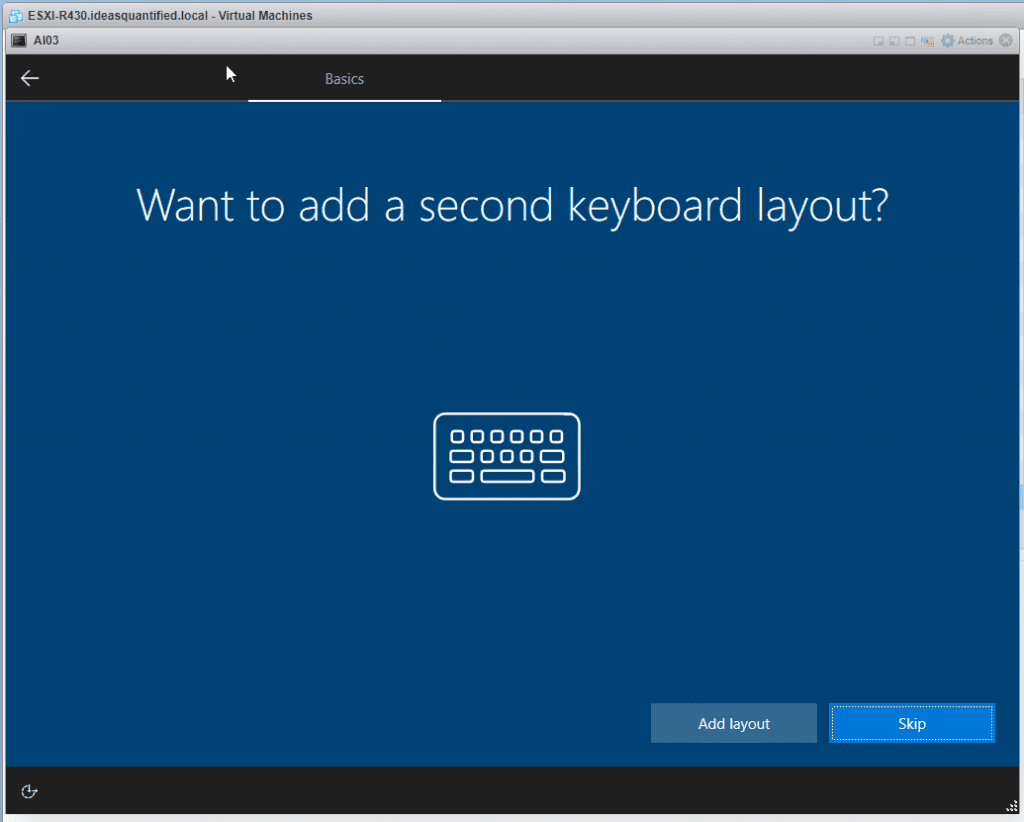Select the Basics tab
This screenshot has width=1024, height=822.
344,78
